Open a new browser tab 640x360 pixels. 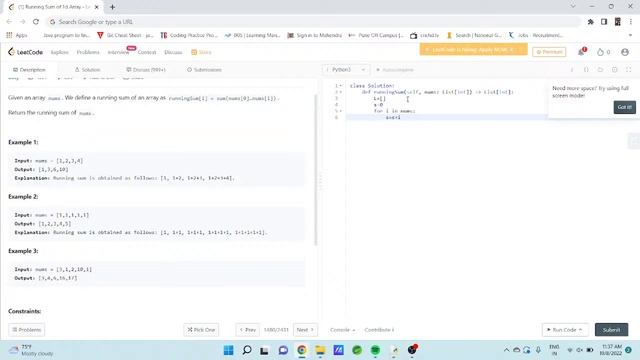[112, 7]
